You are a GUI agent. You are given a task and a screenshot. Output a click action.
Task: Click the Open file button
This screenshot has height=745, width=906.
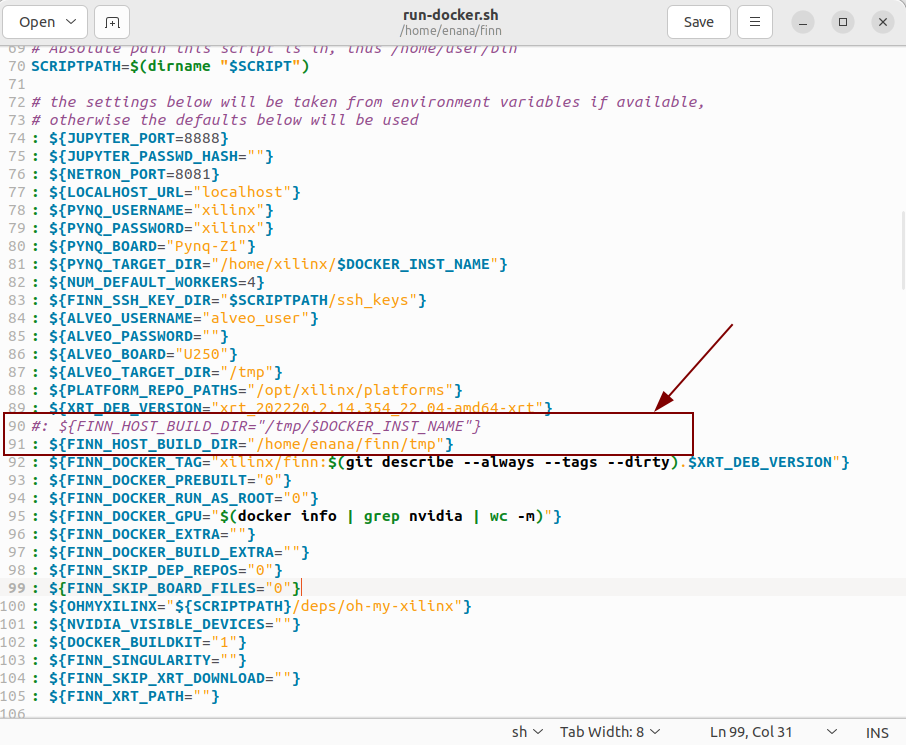pyautogui.click(x=37, y=22)
